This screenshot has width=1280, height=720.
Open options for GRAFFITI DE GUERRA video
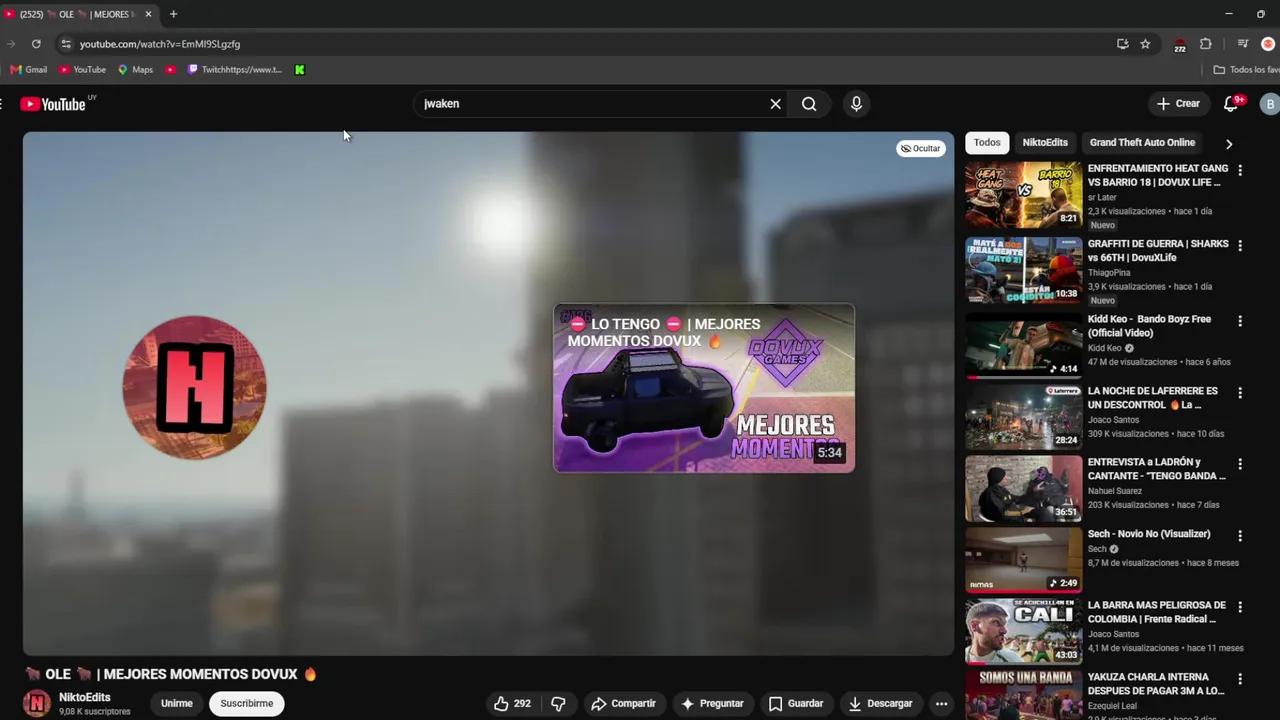click(x=1240, y=246)
